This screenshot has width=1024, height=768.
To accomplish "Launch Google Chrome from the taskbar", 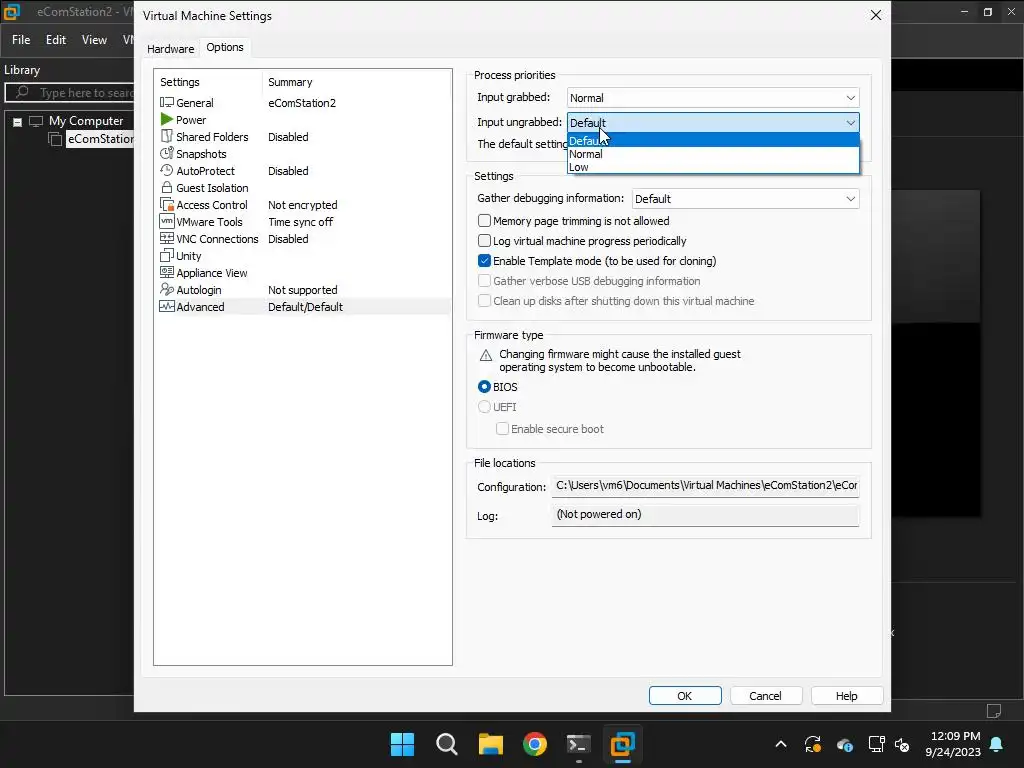I will 535,744.
